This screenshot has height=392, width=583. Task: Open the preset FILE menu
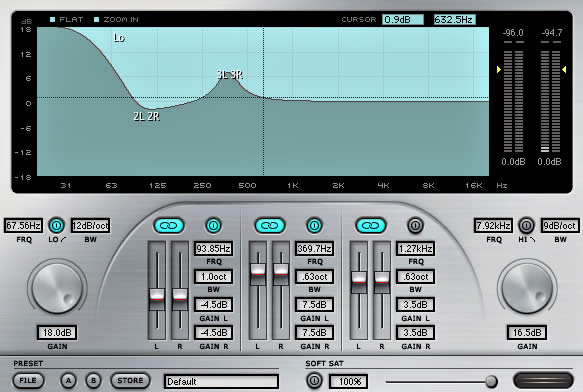click(28, 380)
